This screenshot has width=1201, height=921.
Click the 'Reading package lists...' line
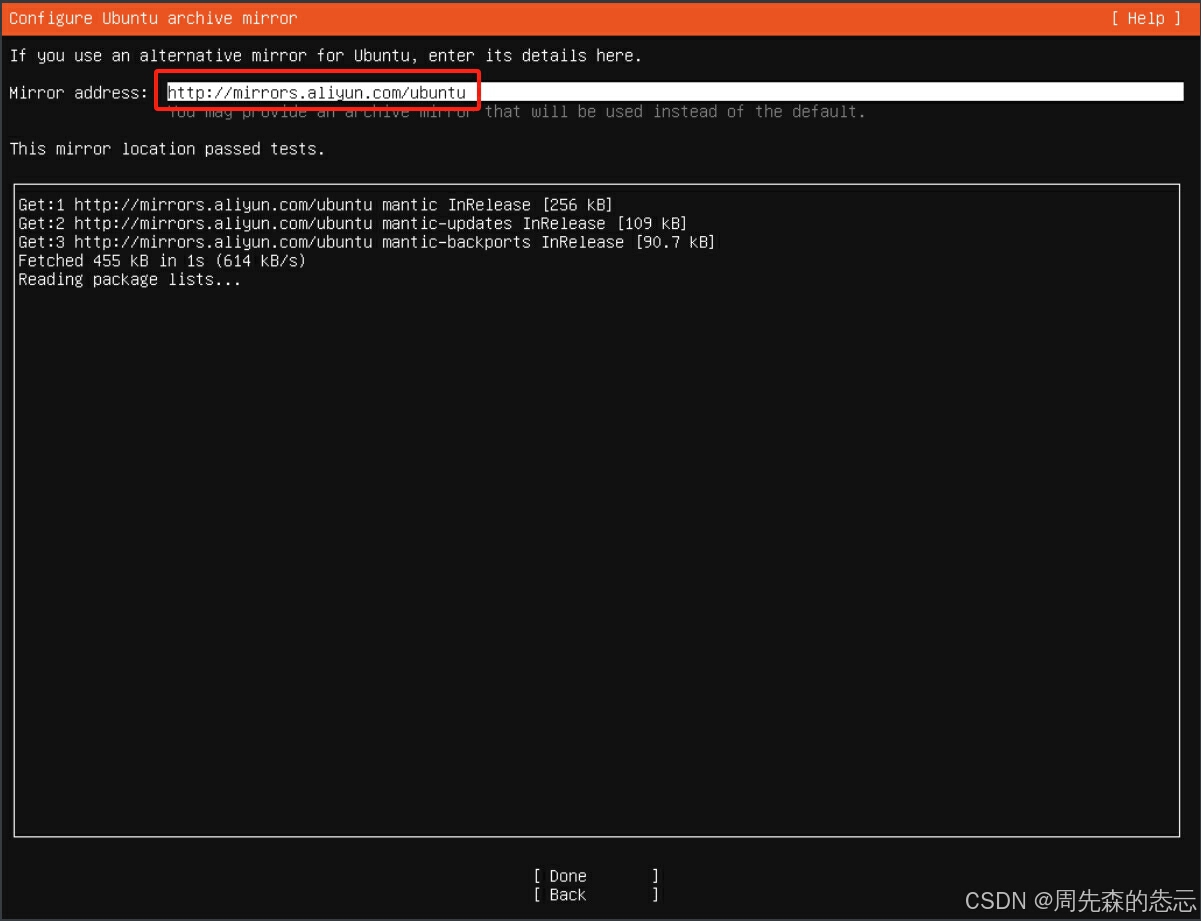tap(130, 280)
